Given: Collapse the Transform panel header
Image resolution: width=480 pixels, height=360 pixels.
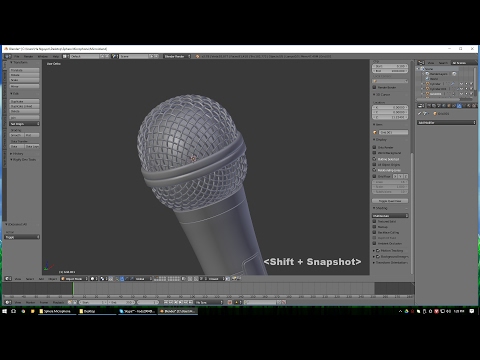Looking at the screenshot, I should click(x=20, y=62).
